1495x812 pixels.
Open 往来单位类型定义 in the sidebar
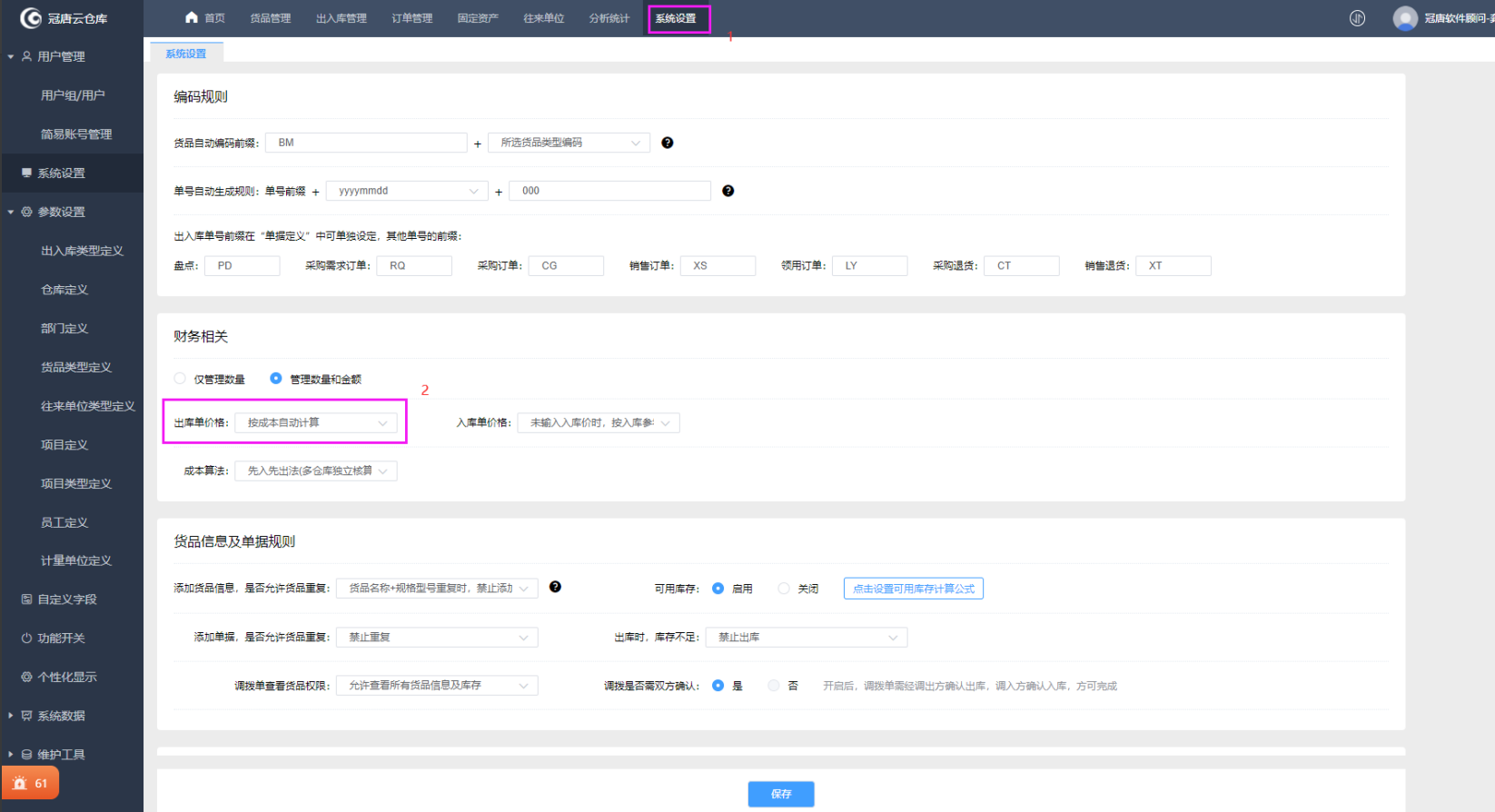pyautogui.click(x=88, y=406)
